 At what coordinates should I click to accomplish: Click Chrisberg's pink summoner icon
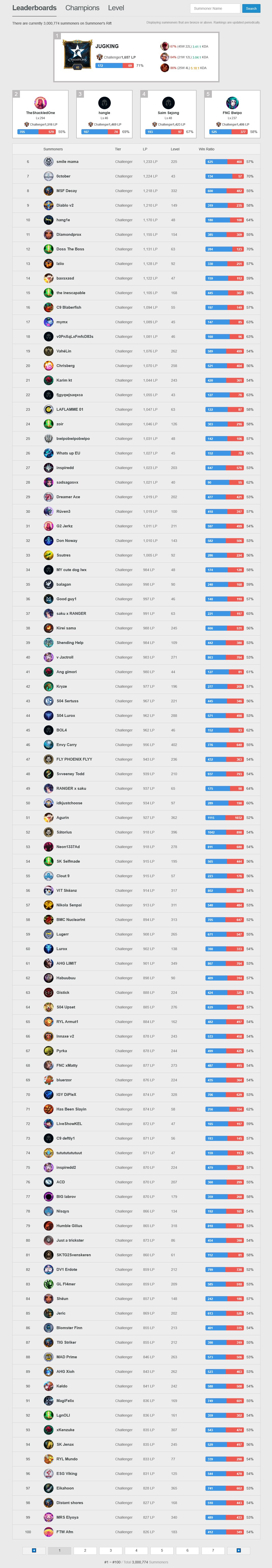49,366
